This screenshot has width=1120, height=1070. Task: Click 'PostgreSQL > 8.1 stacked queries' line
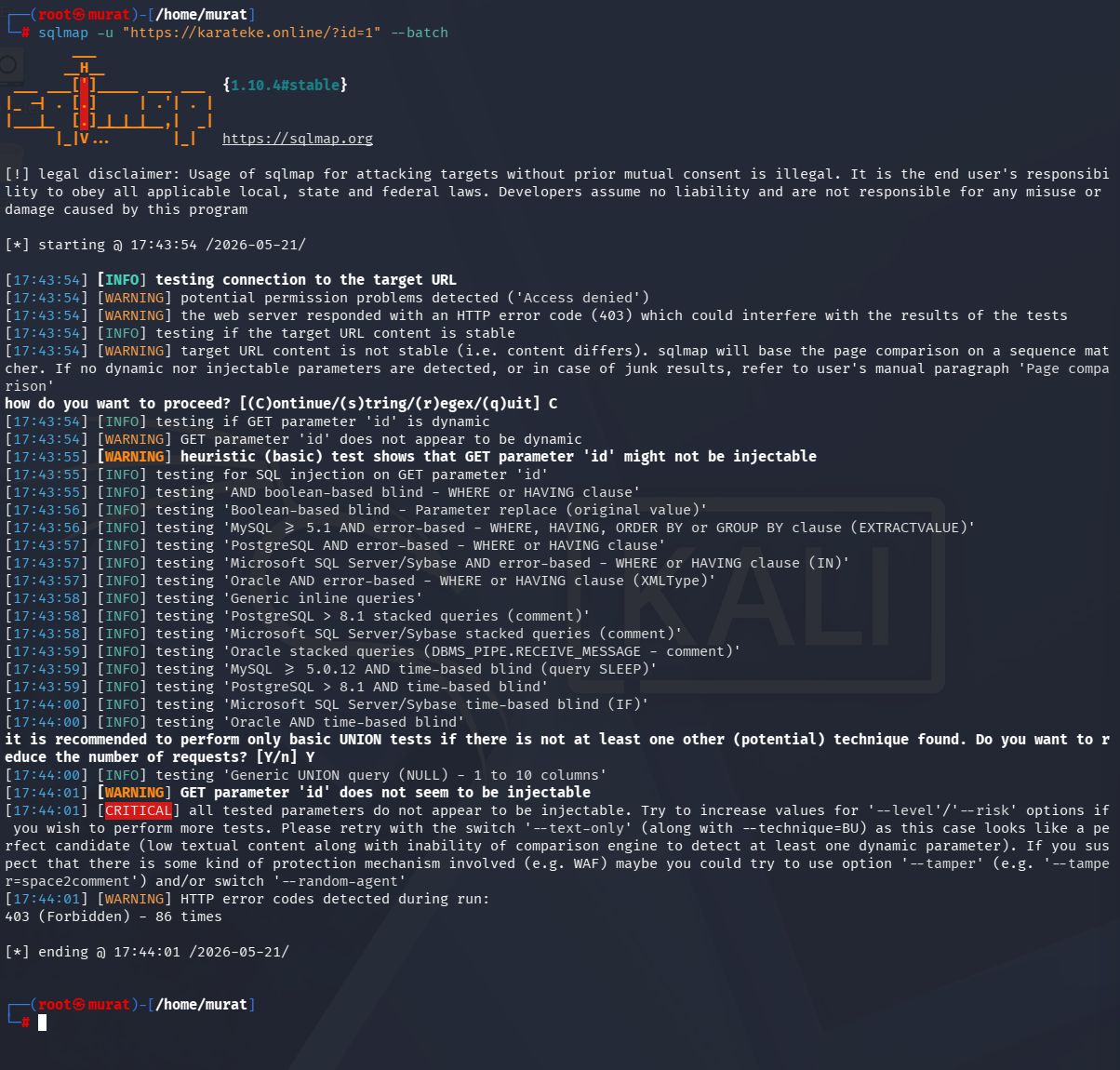click(298, 616)
